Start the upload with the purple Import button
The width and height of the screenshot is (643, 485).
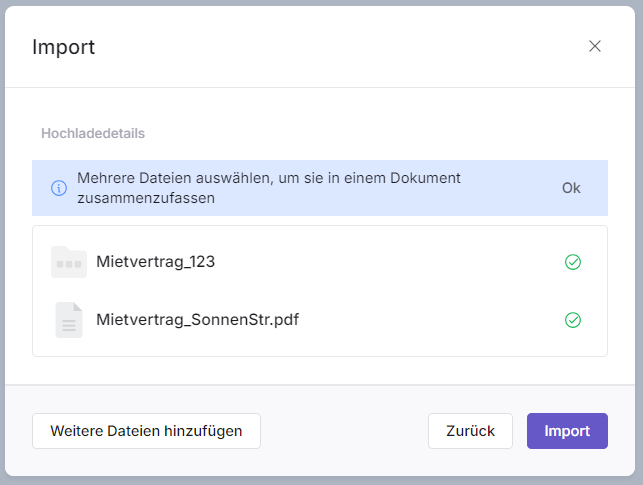pyautogui.click(x=567, y=431)
